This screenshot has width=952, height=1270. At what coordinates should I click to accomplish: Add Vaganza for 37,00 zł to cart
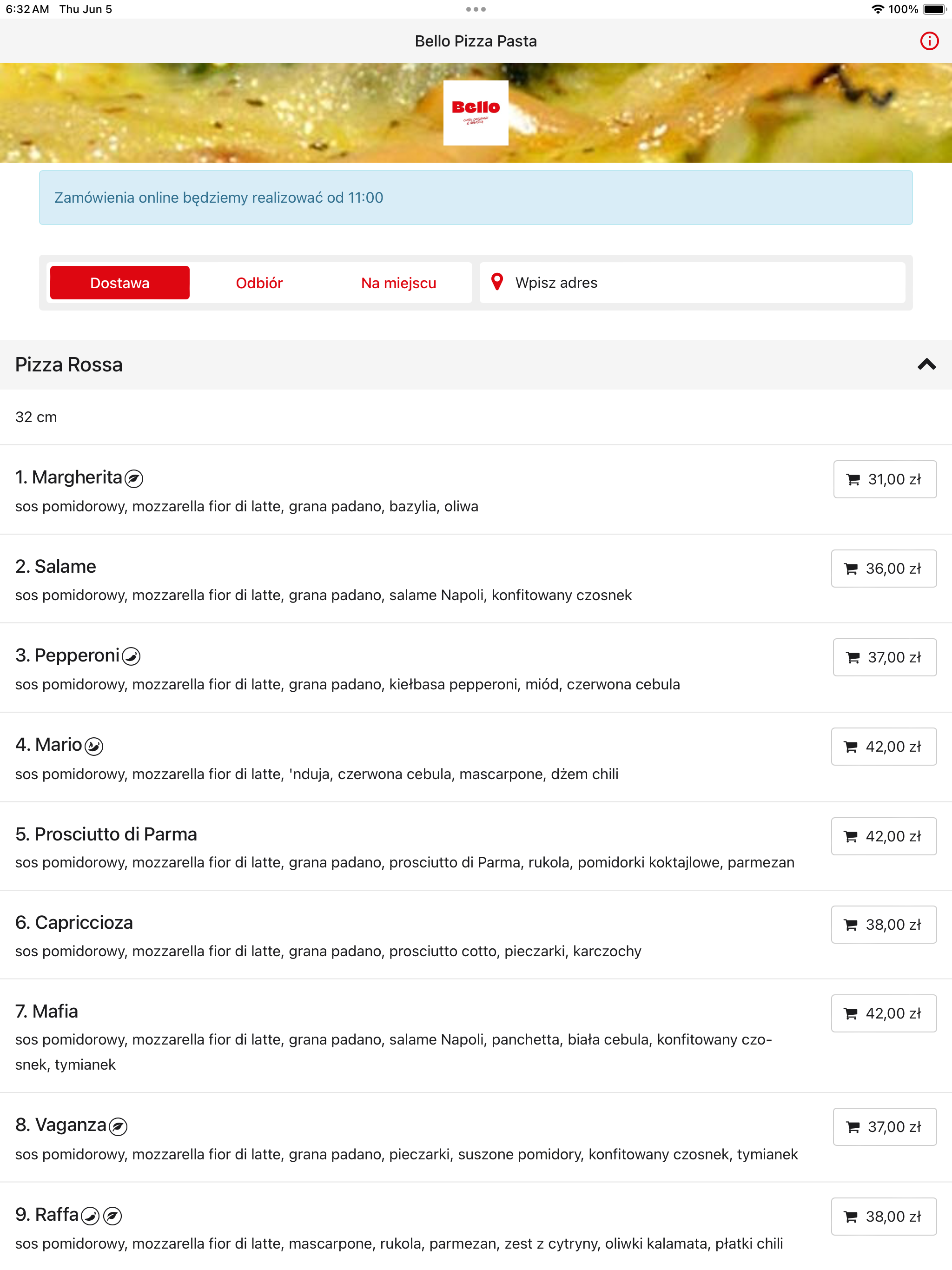tap(884, 1127)
